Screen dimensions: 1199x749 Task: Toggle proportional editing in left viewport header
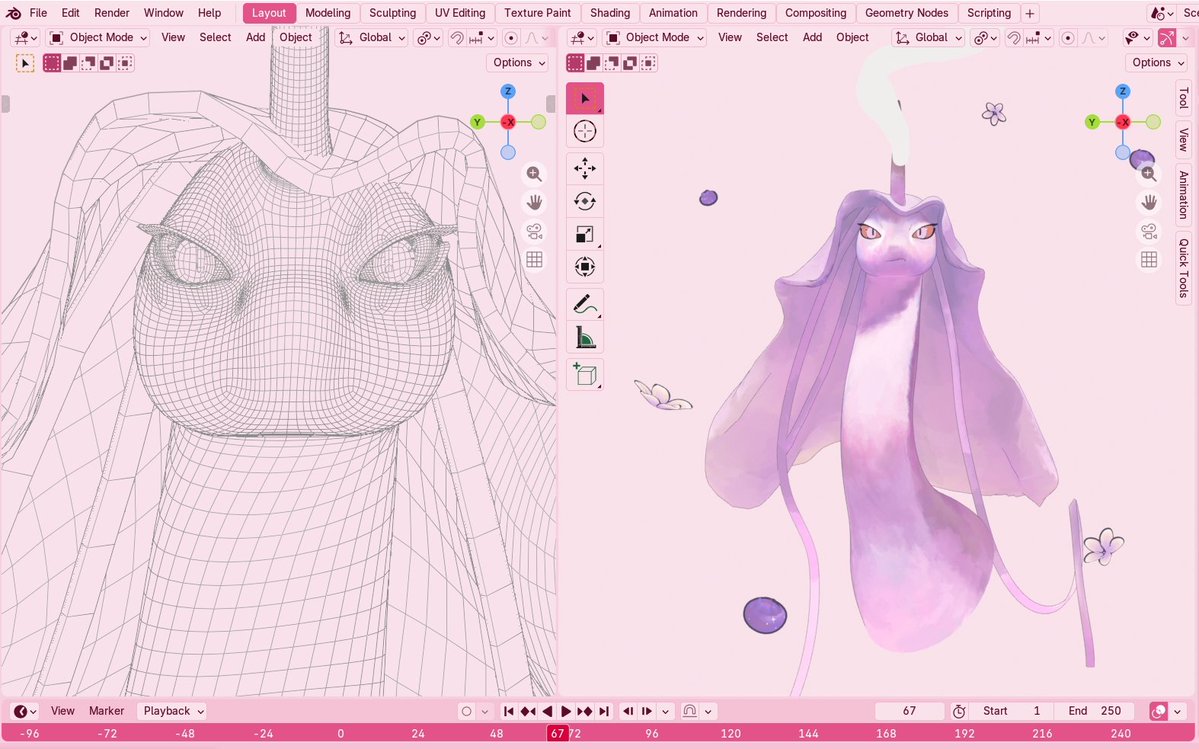pos(511,37)
